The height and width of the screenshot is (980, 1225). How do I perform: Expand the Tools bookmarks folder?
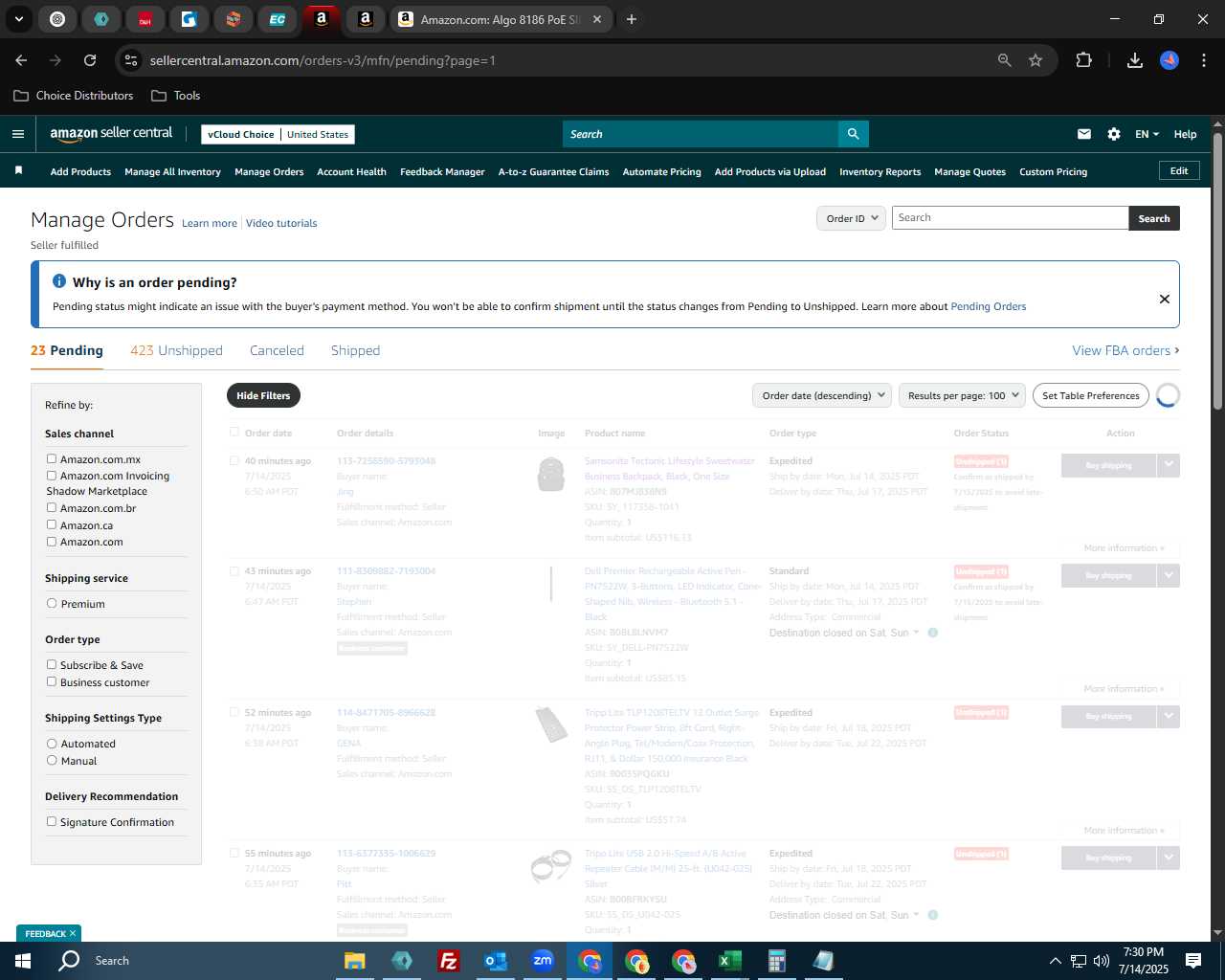pyautogui.click(x=176, y=96)
